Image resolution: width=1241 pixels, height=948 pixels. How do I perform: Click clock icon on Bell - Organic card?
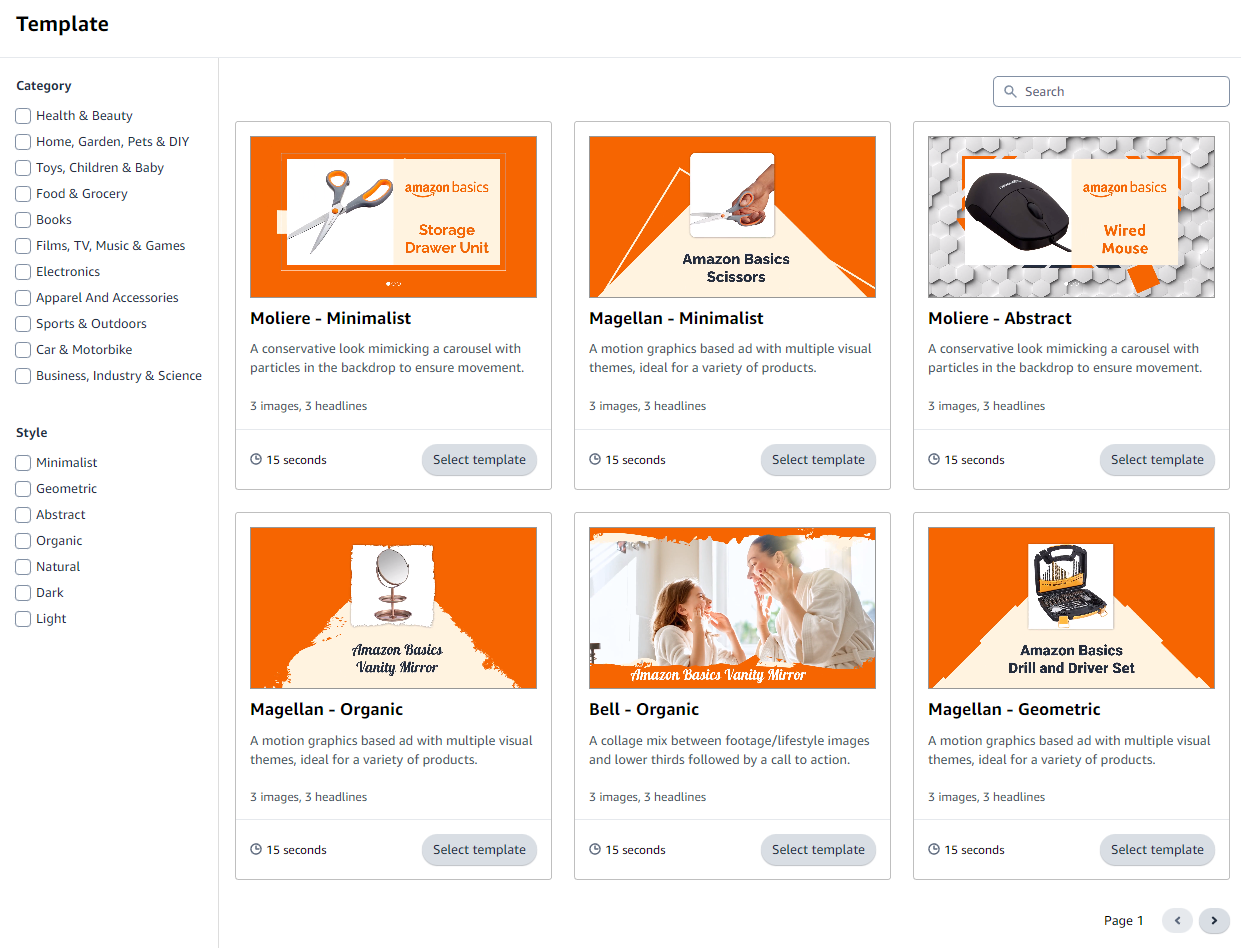tap(595, 850)
